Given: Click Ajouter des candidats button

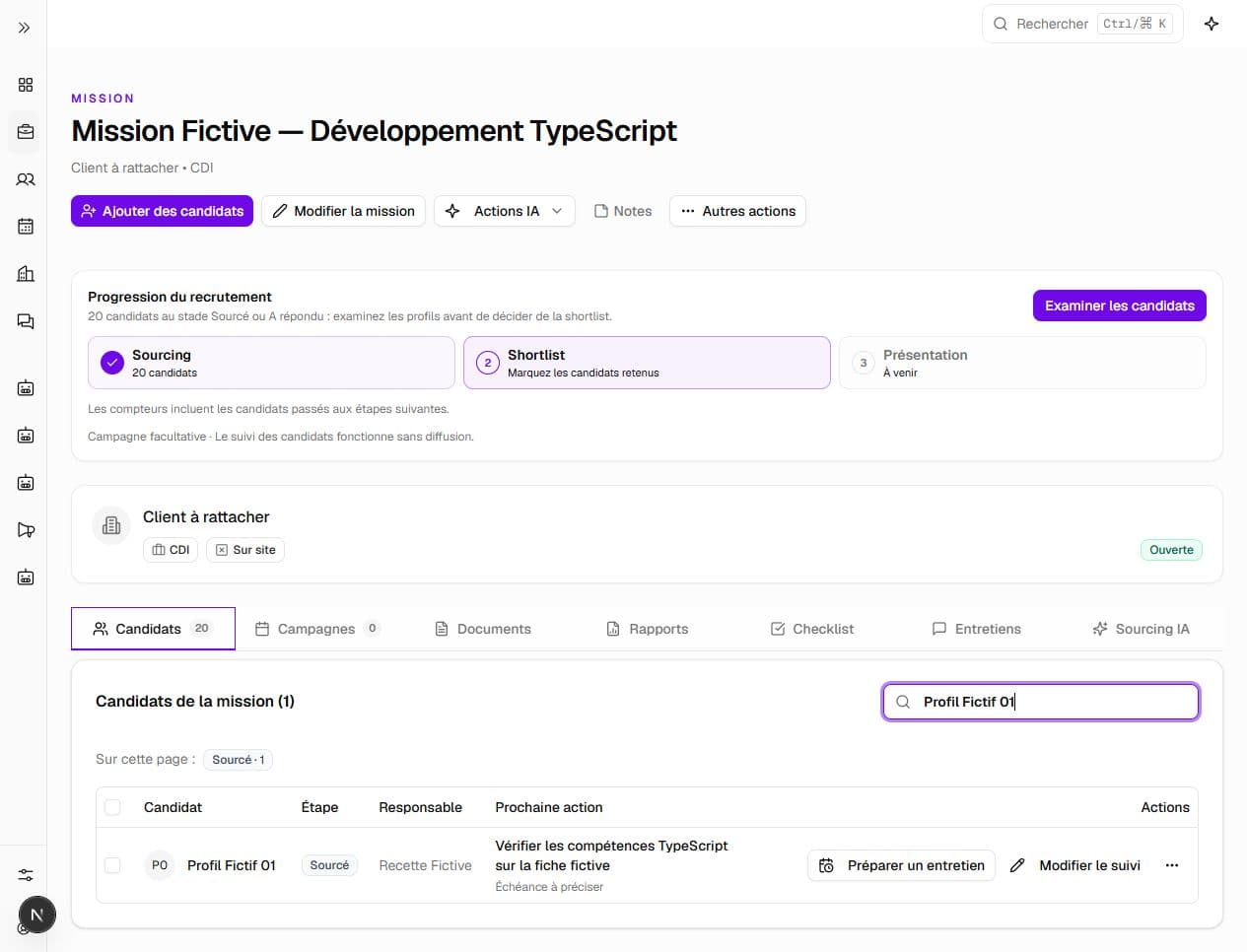Looking at the screenshot, I should (162, 211).
